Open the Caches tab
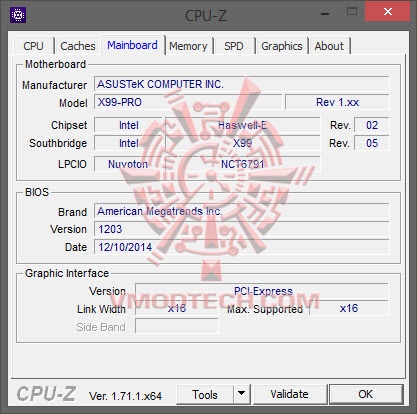The image size is (417, 414). click(78, 46)
